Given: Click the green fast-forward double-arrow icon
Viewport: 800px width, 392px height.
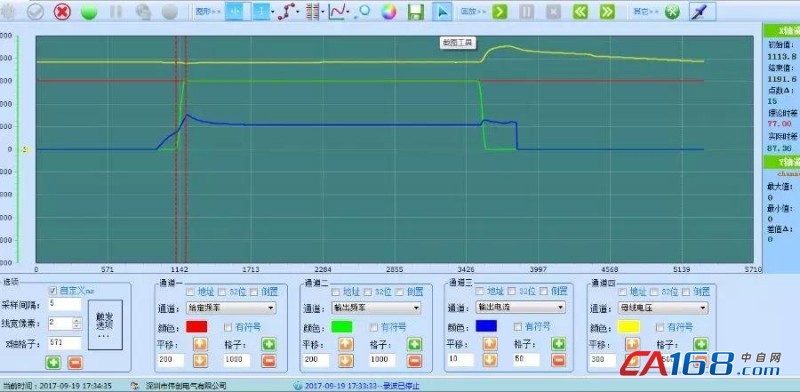Looking at the screenshot, I should pos(607,11).
